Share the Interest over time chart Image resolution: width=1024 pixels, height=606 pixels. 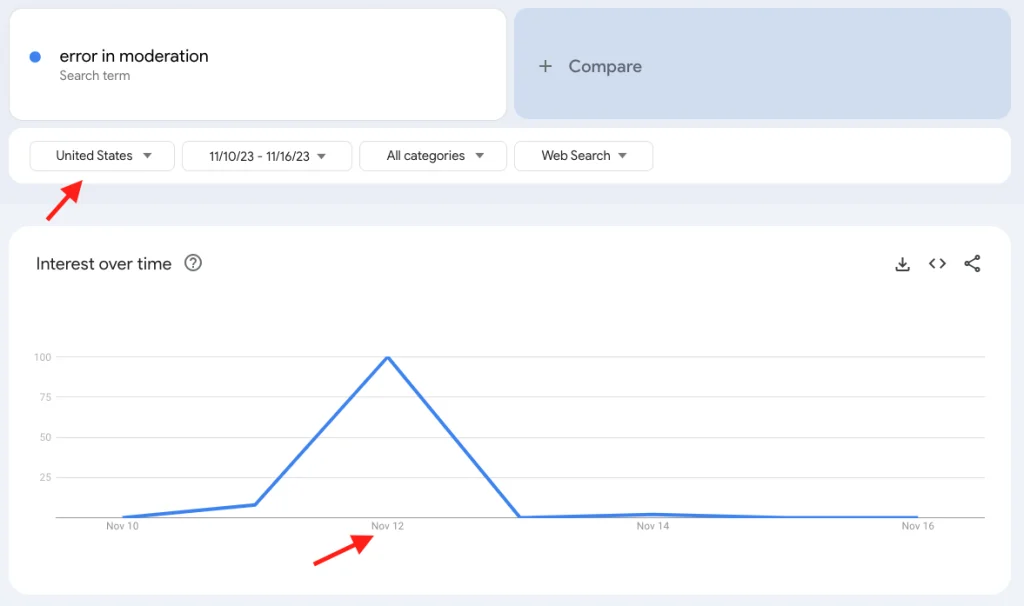(972, 264)
